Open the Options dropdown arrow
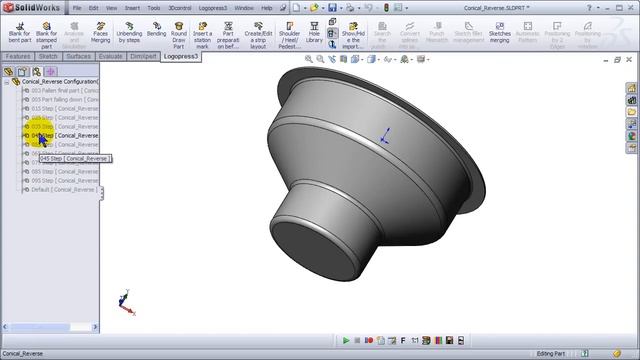 coord(407,8)
